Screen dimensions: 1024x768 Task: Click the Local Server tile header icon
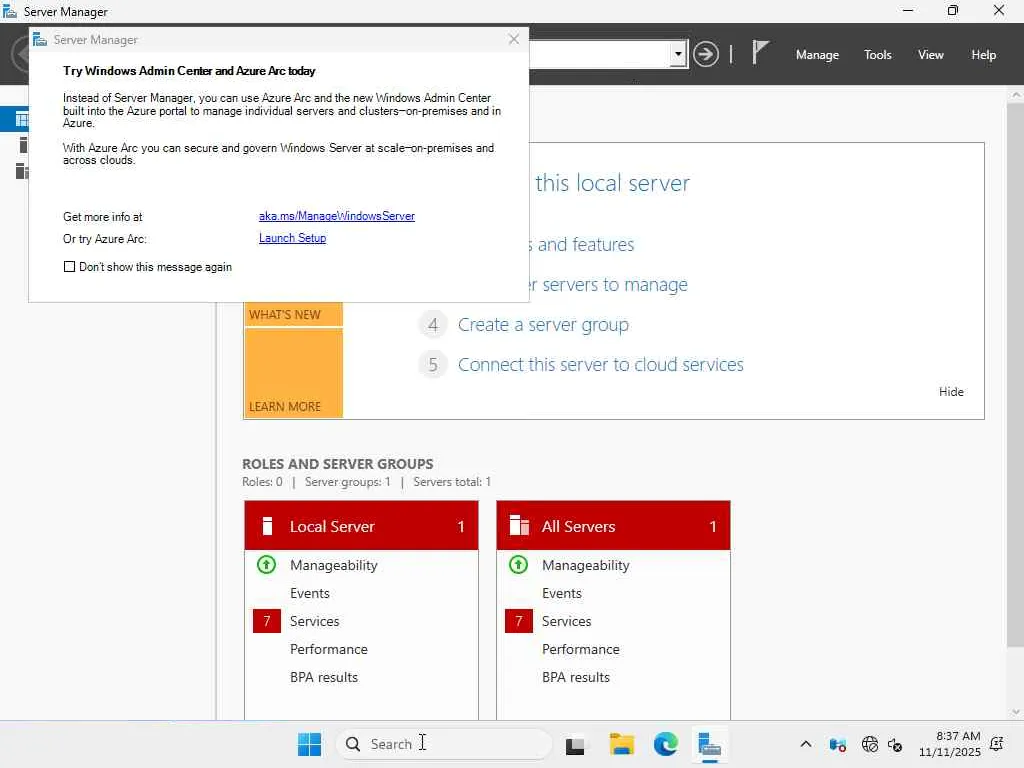point(267,526)
